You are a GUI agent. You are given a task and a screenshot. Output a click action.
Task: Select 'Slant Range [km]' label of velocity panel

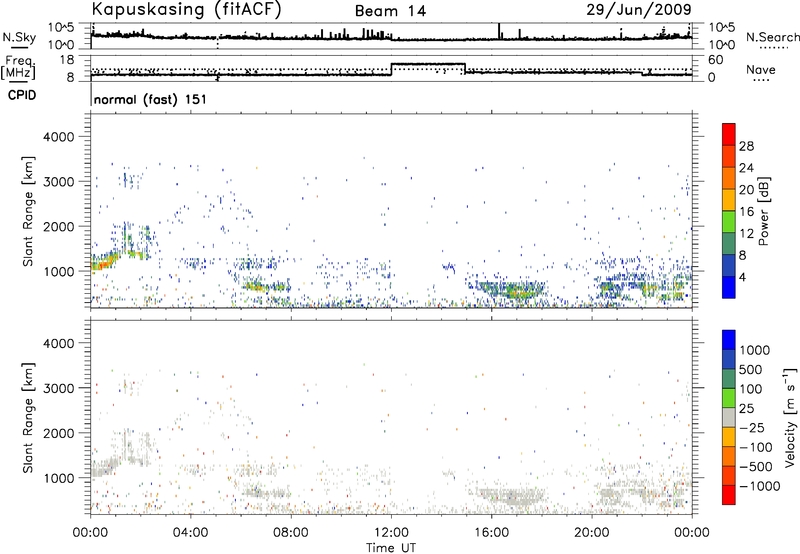[28, 417]
